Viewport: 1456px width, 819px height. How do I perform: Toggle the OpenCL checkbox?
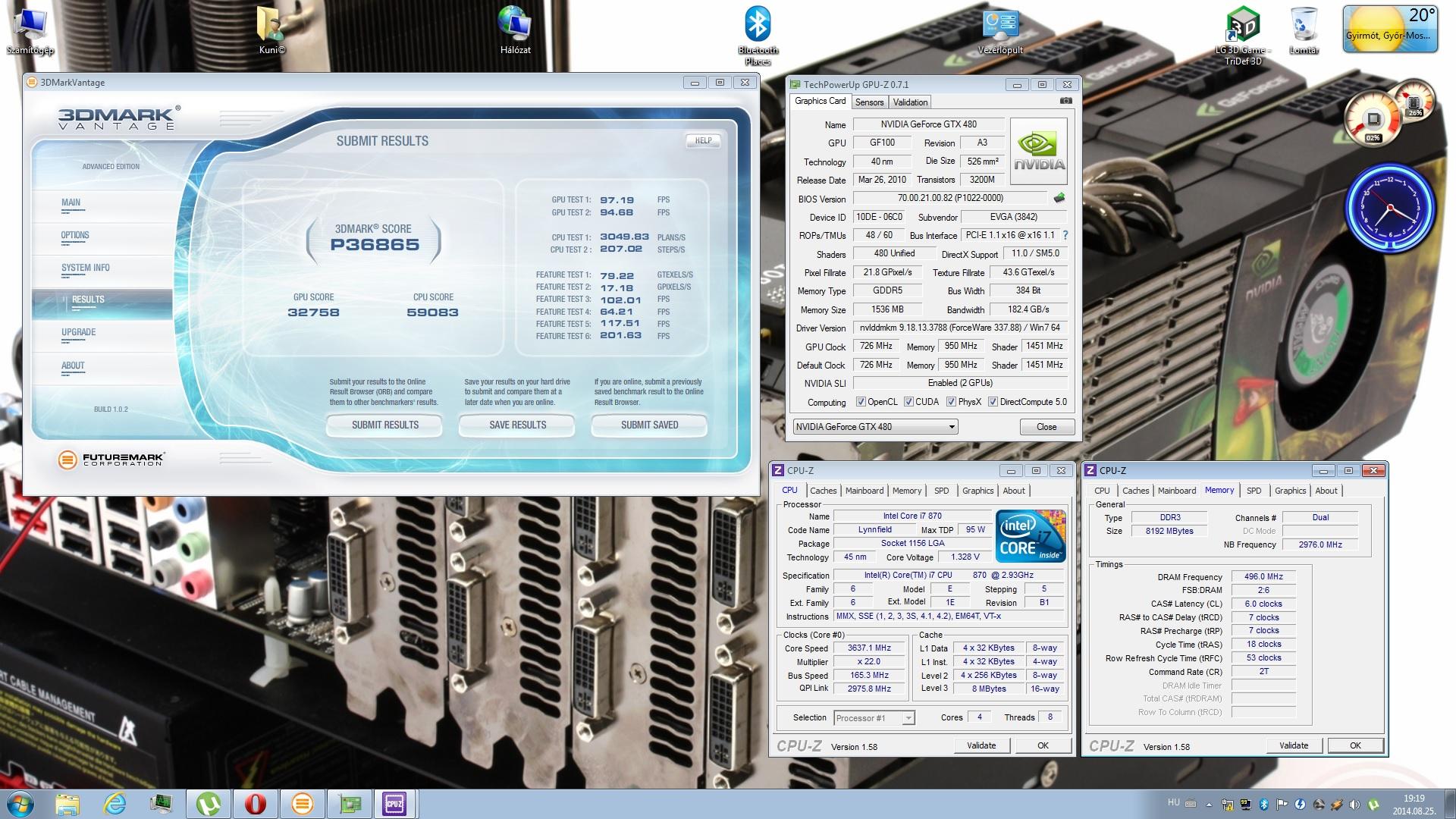pos(861,402)
